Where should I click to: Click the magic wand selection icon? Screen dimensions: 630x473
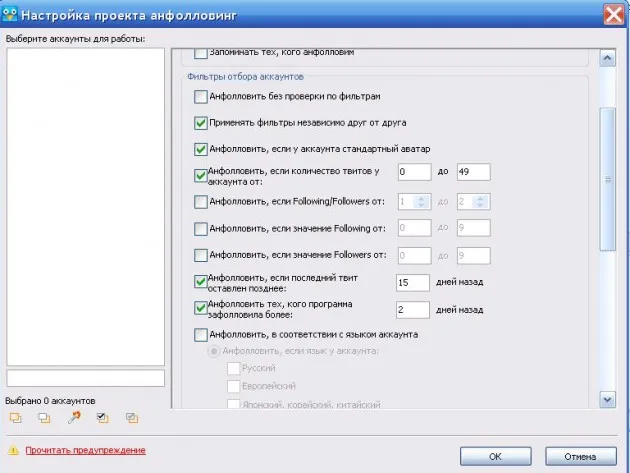(x=74, y=418)
